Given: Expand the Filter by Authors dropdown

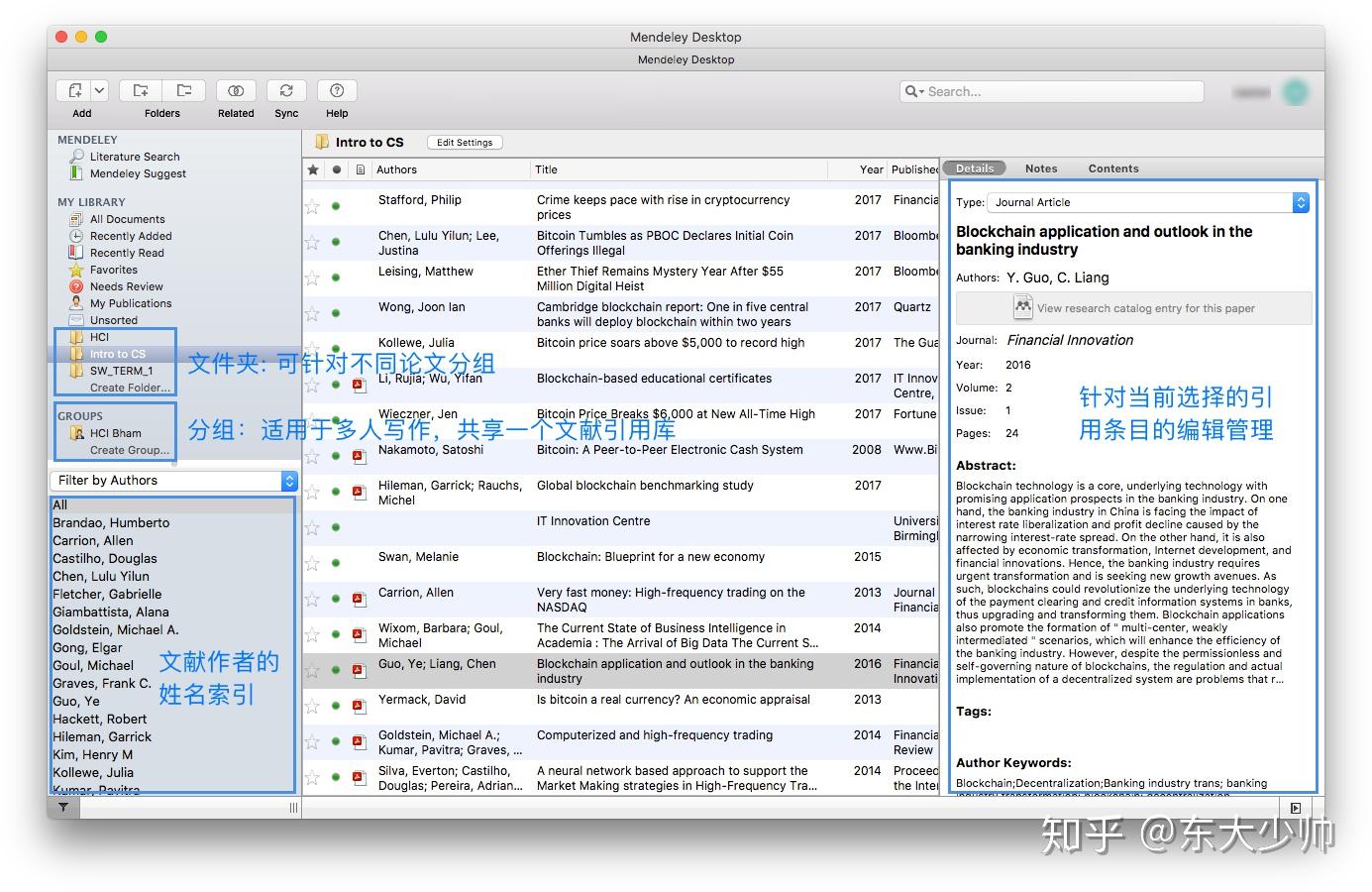Looking at the screenshot, I should point(289,481).
